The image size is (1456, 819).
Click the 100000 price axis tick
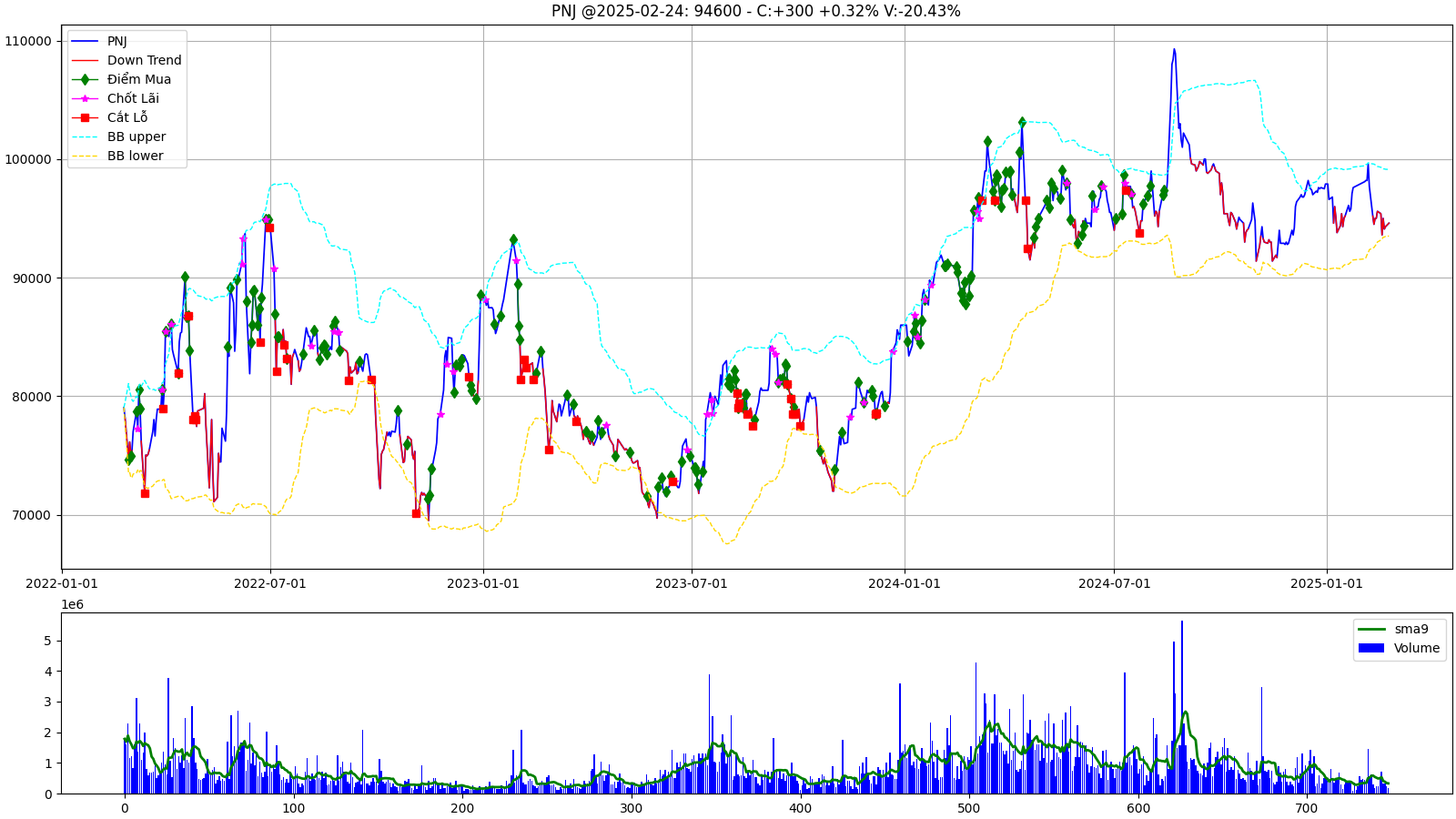pos(28,159)
